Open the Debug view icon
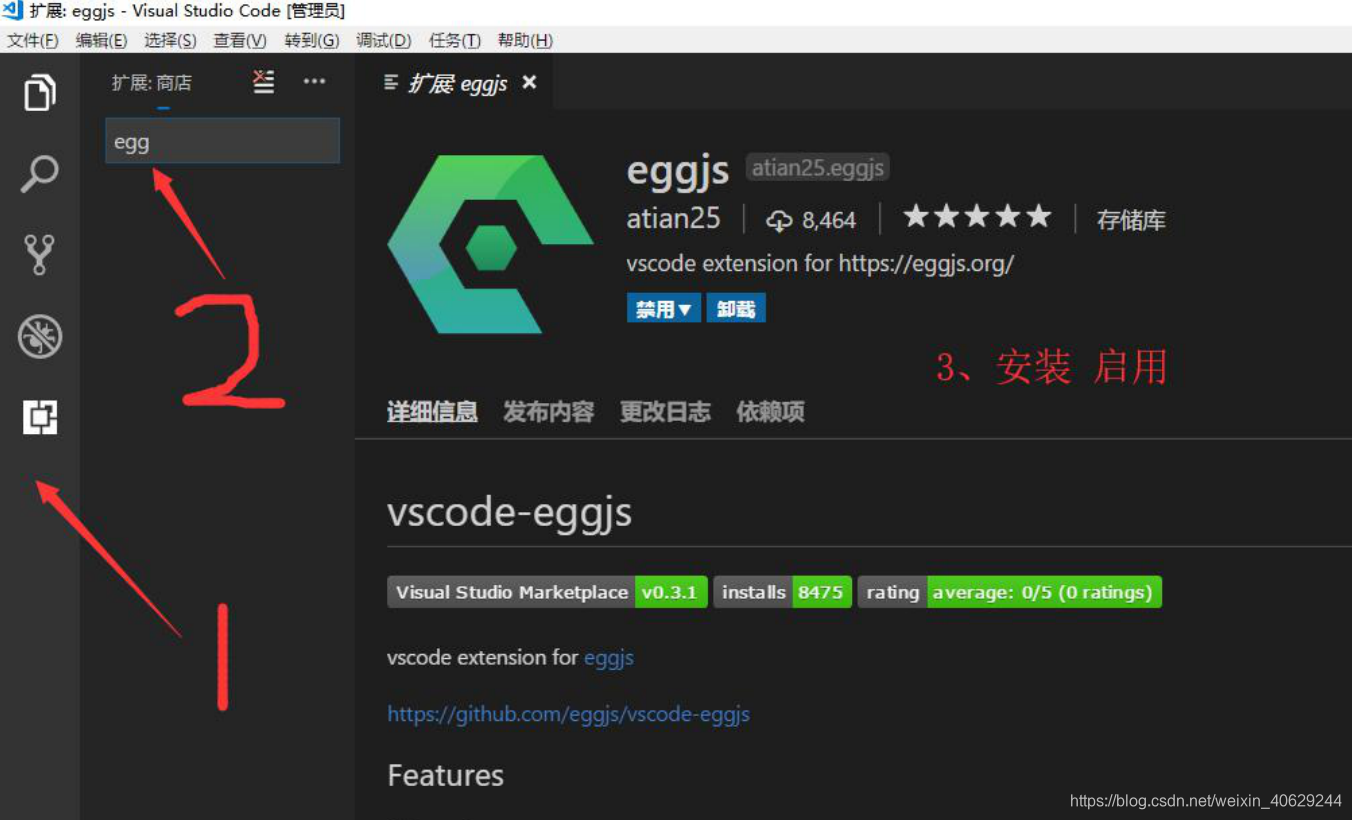 pos(39,337)
